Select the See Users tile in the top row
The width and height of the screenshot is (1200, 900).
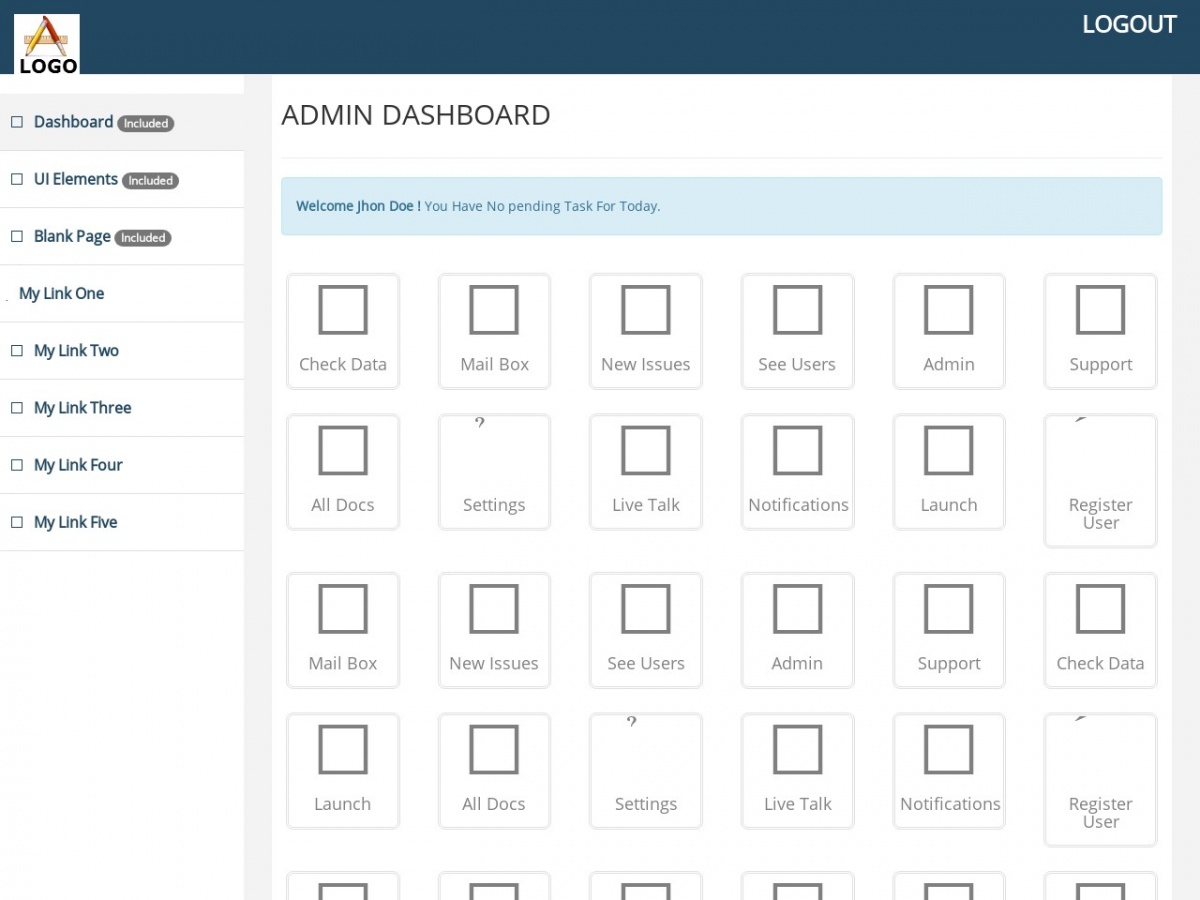tap(797, 331)
